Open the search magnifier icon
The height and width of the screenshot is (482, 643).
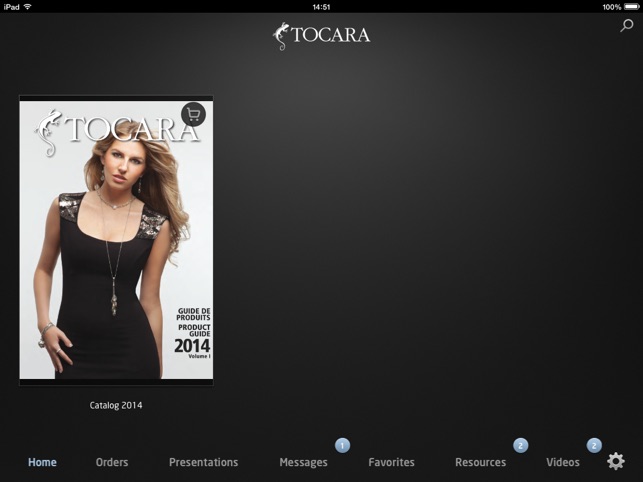(626, 25)
